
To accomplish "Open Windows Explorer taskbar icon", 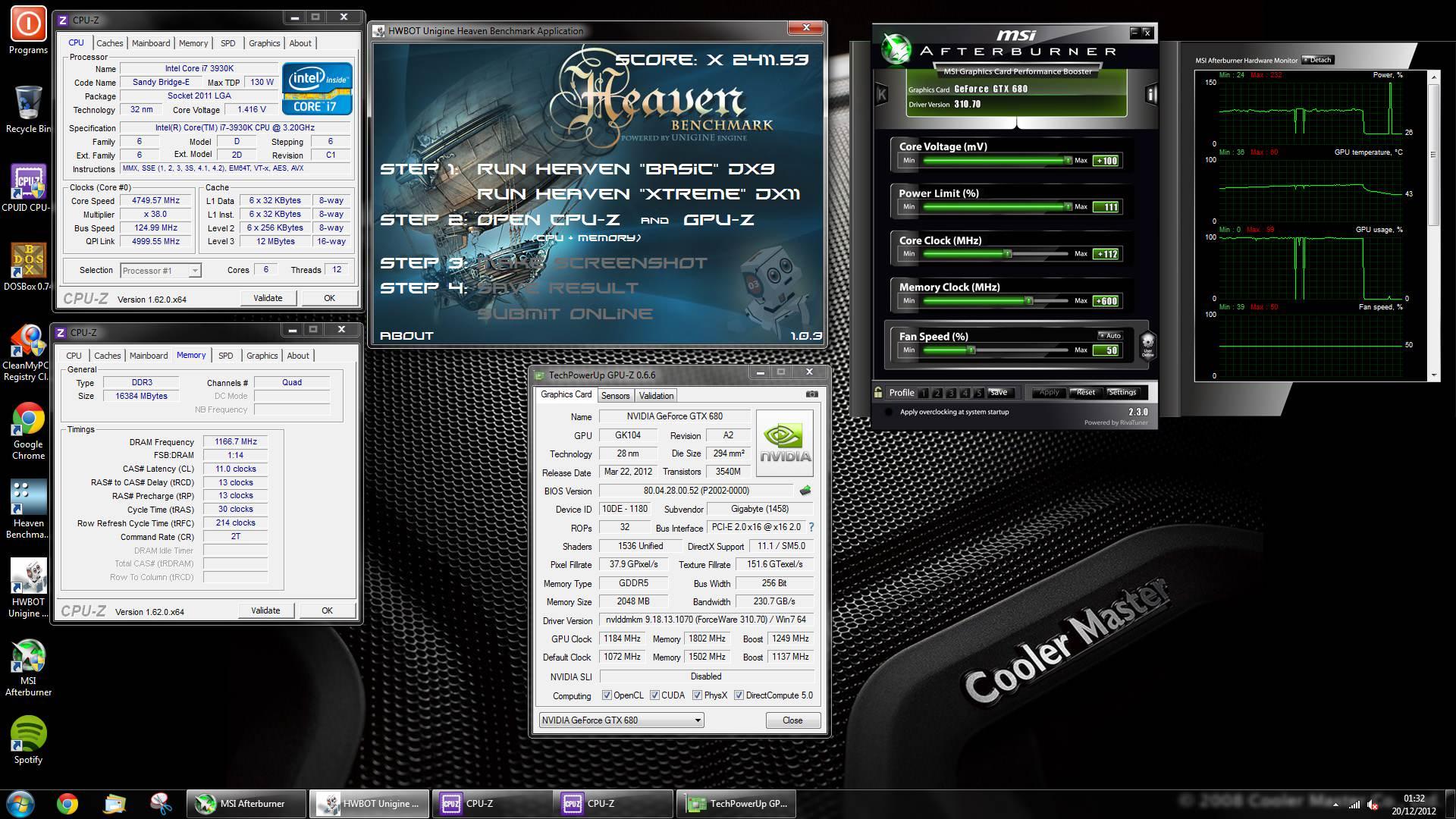I will (x=115, y=803).
